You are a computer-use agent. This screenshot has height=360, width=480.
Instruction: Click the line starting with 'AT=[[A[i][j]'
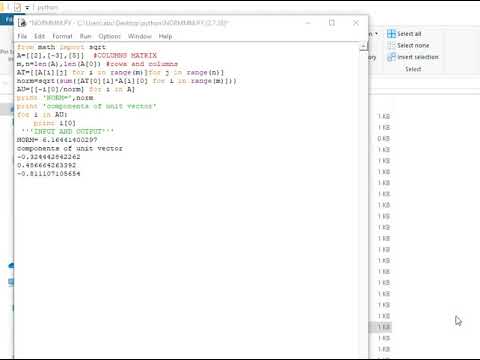click(x=121, y=72)
